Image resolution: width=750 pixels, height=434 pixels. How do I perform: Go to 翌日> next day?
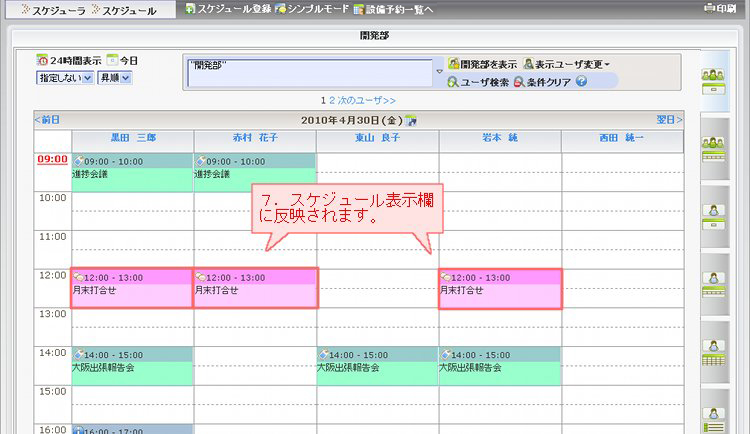(x=669, y=120)
